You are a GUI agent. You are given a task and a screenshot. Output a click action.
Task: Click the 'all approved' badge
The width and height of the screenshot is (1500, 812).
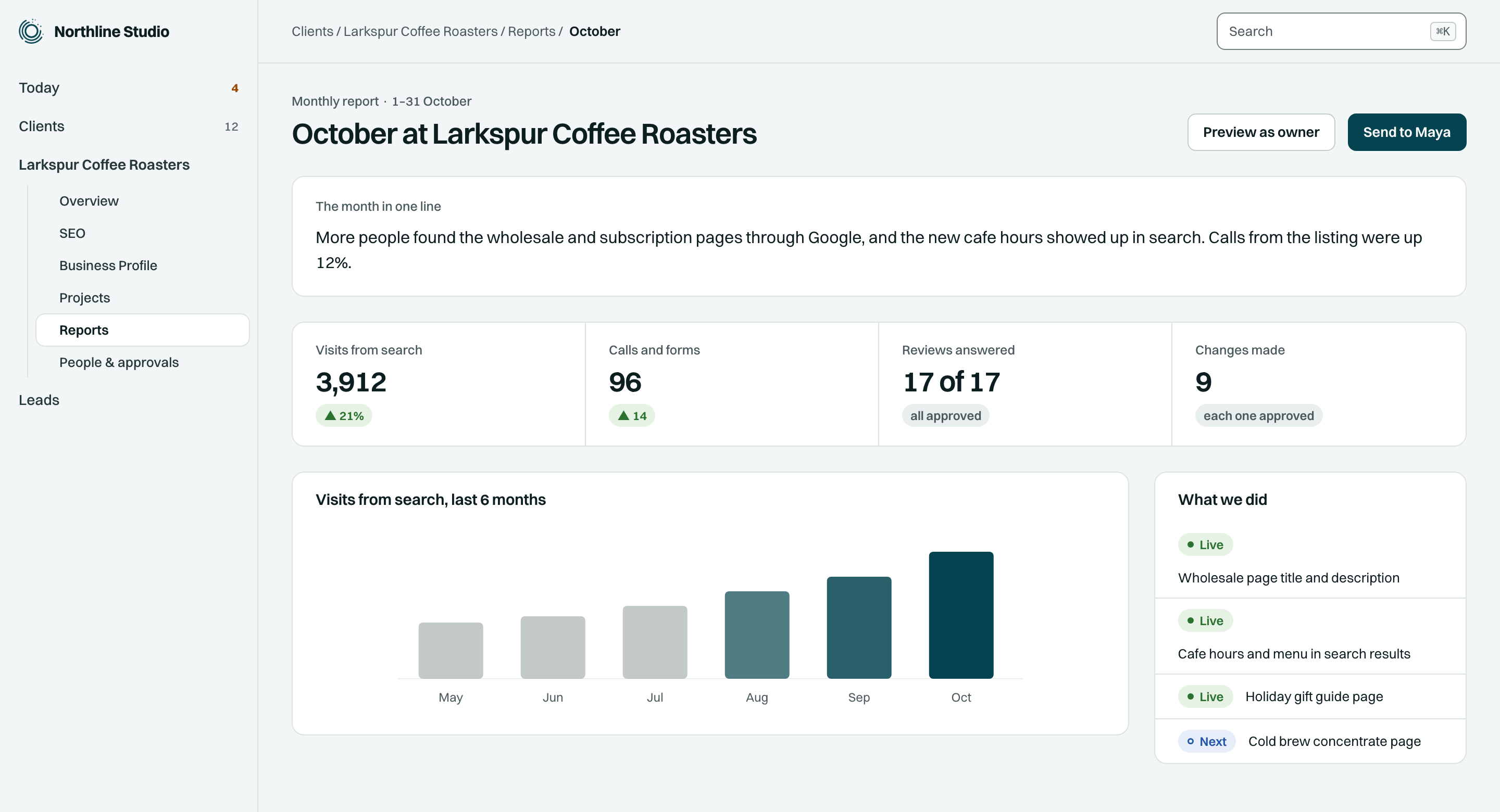[x=945, y=415]
